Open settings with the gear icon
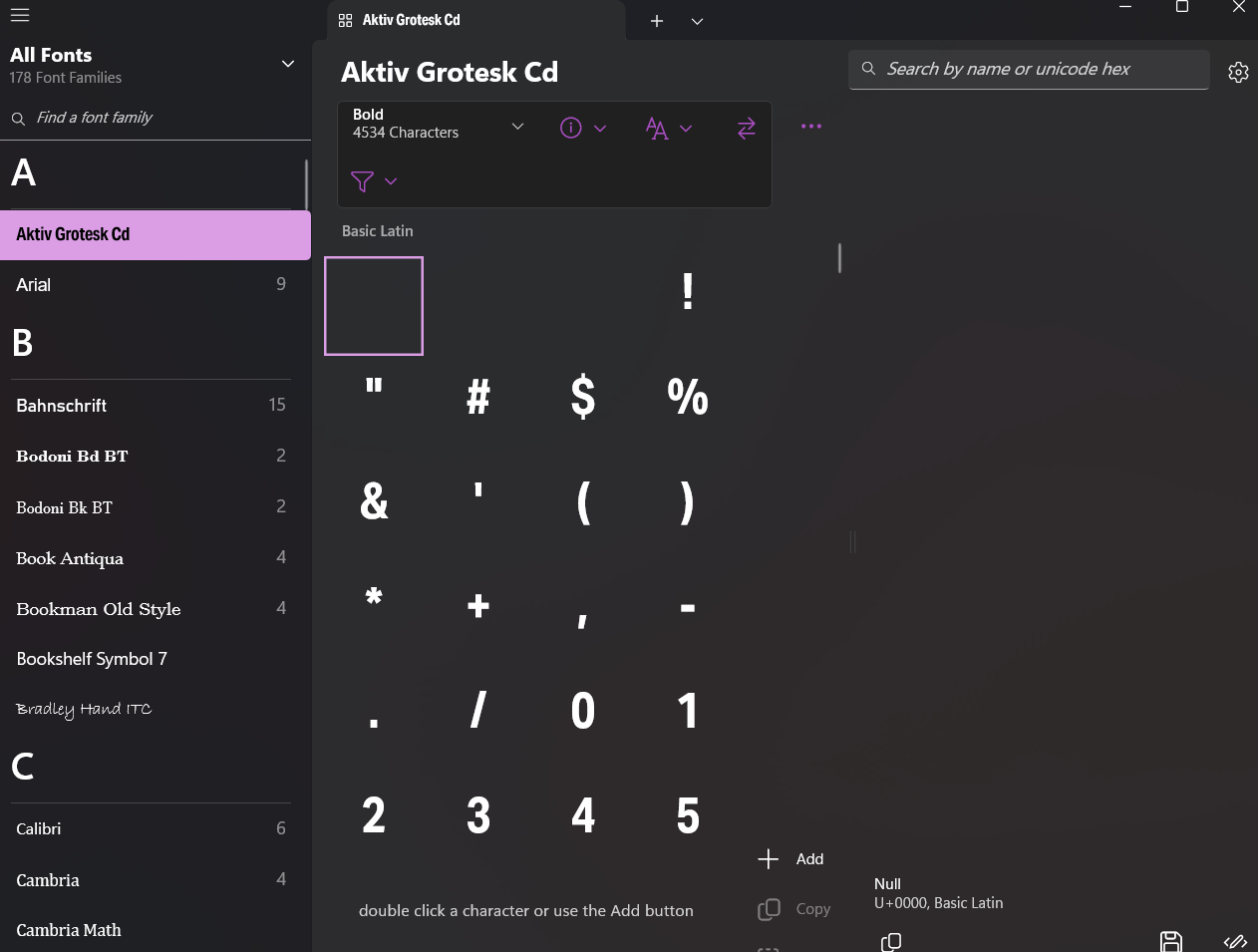Screen dimensions: 1258x952 click(x=1238, y=72)
